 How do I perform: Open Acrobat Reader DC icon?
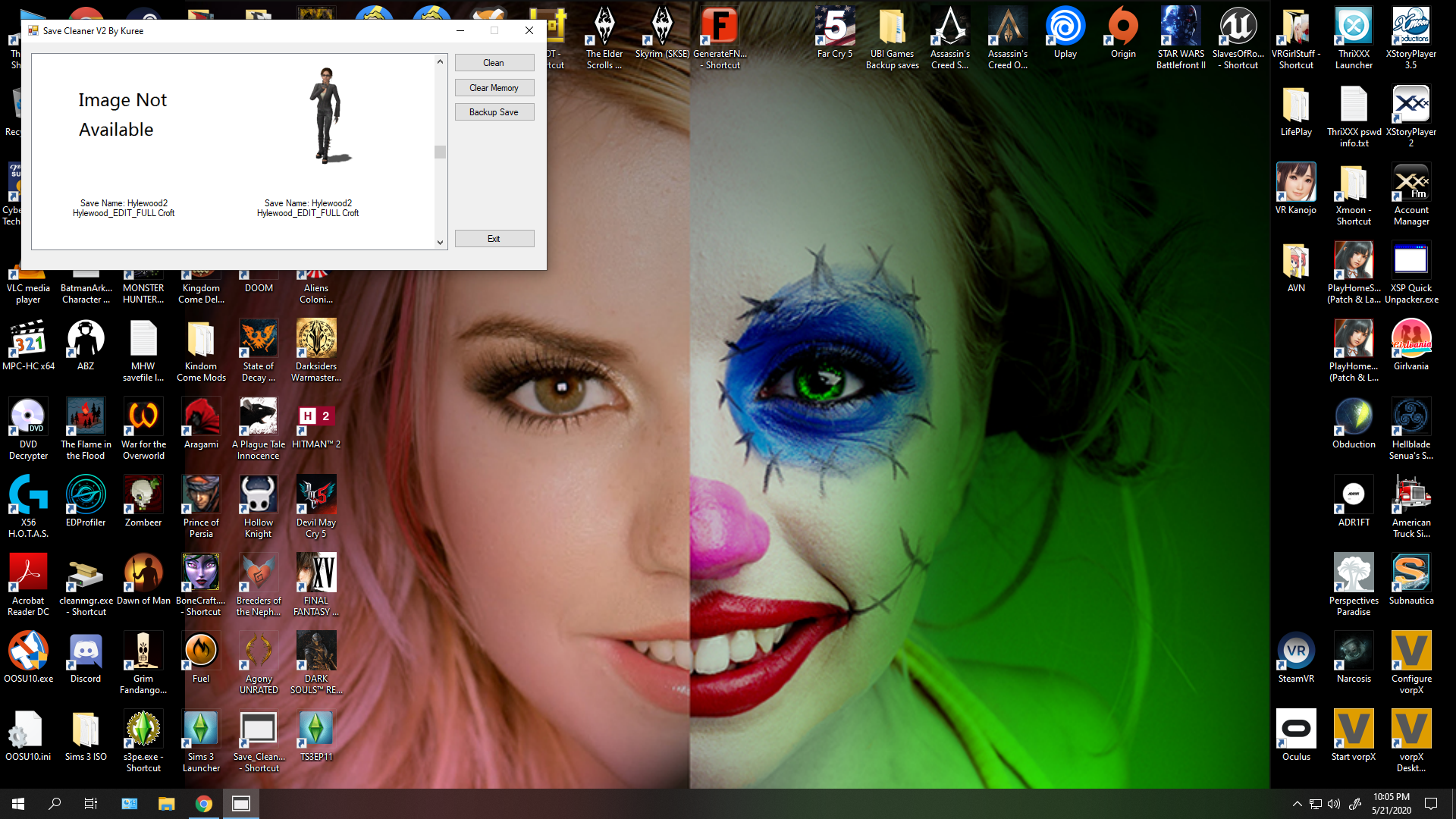click(28, 585)
